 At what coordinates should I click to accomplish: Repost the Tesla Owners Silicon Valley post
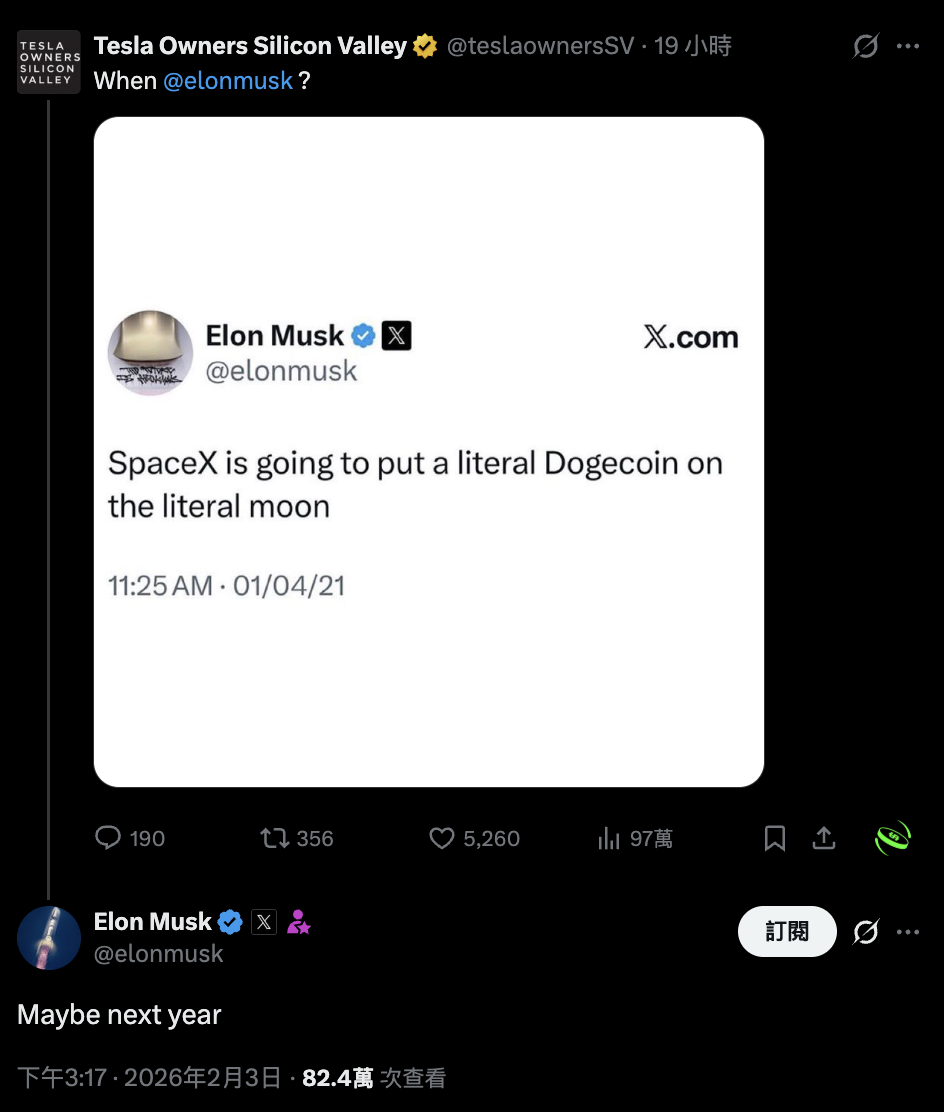274,838
